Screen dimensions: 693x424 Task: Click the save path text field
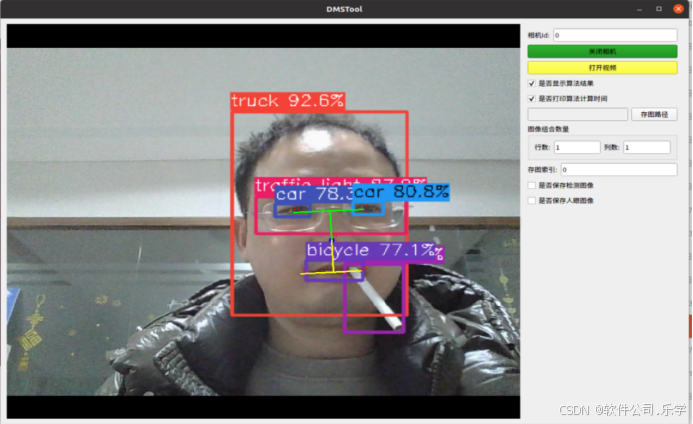tap(577, 114)
